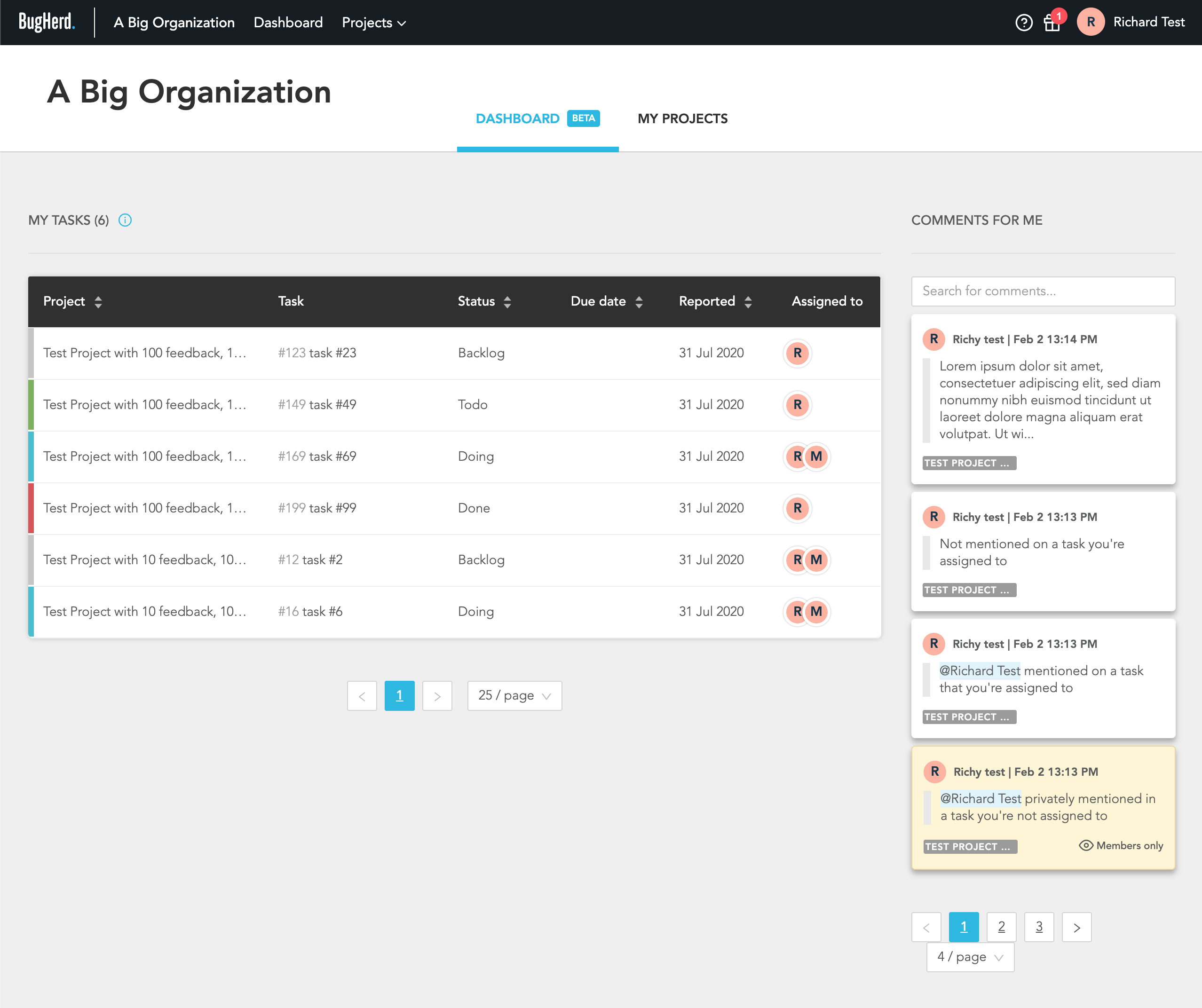This screenshot has height=1008, width=1202.
Task: Open the 25 / page size dropdown
Action: click(x=514, y=696)
